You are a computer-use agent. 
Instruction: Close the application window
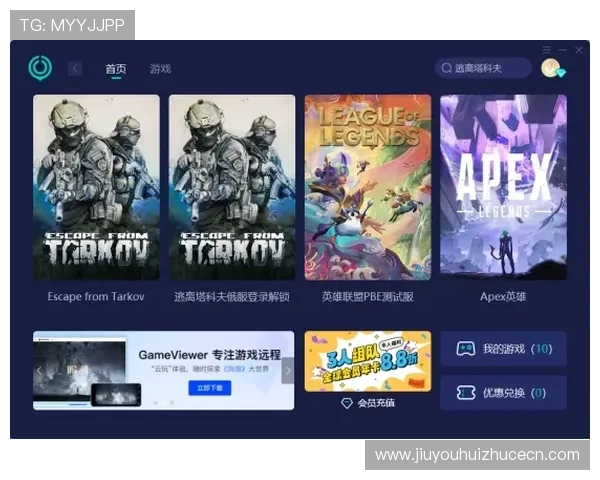point(579,50)
